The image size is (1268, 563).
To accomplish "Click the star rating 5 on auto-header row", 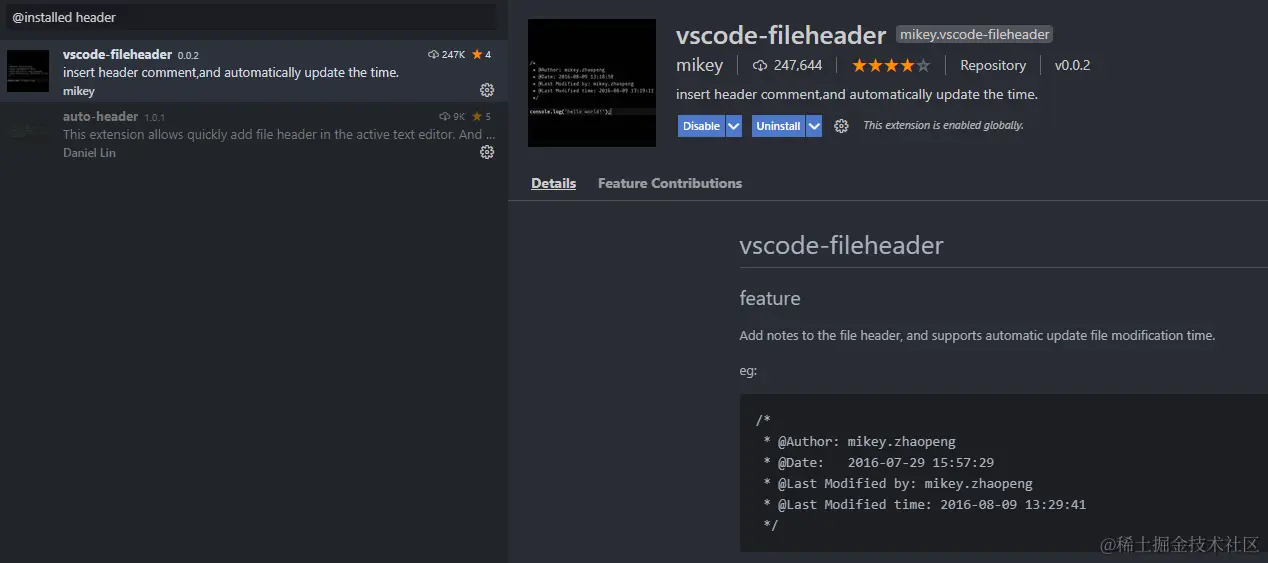I will tap(482, 116).
